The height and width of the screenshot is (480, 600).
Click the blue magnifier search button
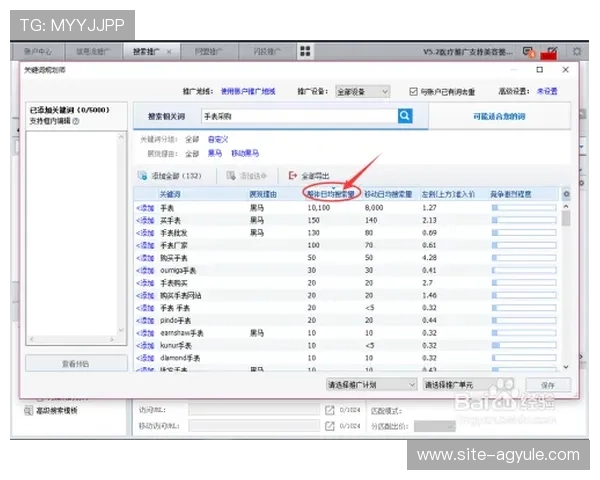[x=405, y=116]
